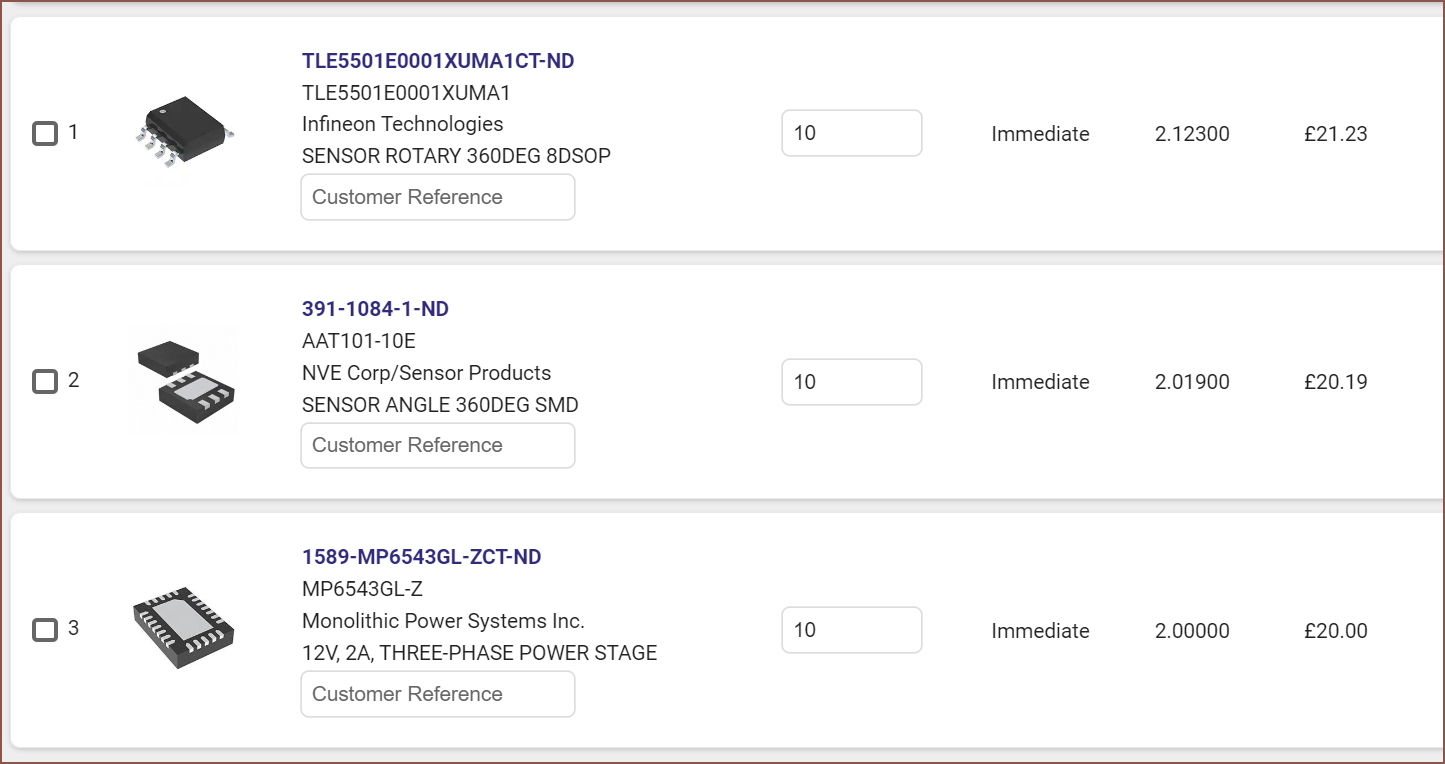Click the Infineon Technologies manufacturer name

coord(403,124)
